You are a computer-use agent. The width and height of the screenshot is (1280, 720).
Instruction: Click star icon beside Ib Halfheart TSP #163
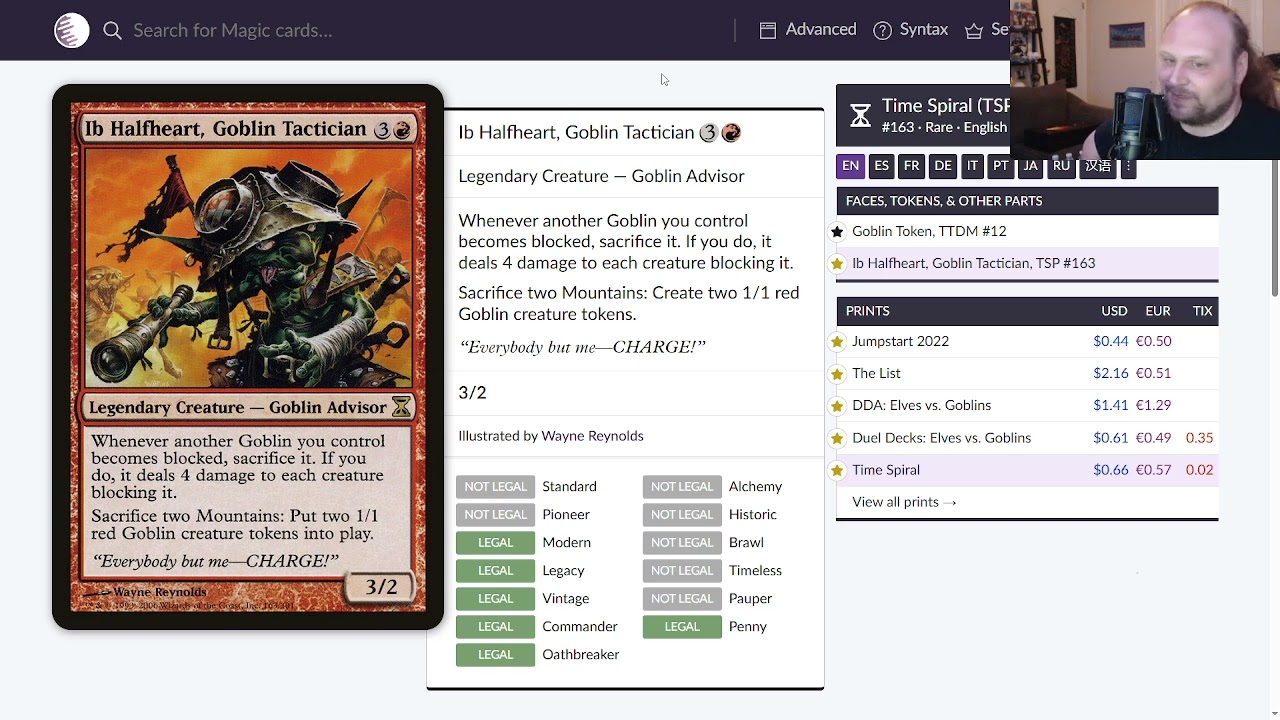click(838, 264)
